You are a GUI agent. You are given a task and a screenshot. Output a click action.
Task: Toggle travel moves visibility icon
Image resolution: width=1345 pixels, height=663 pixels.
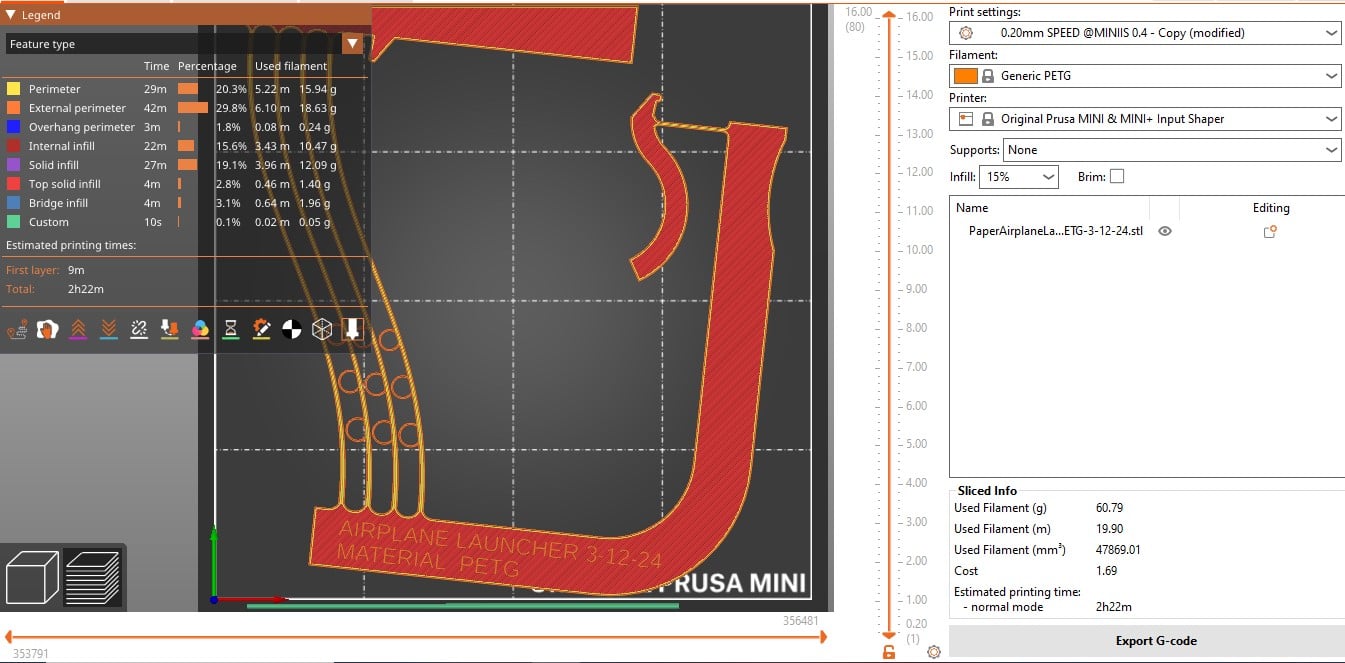coord(16,329)
